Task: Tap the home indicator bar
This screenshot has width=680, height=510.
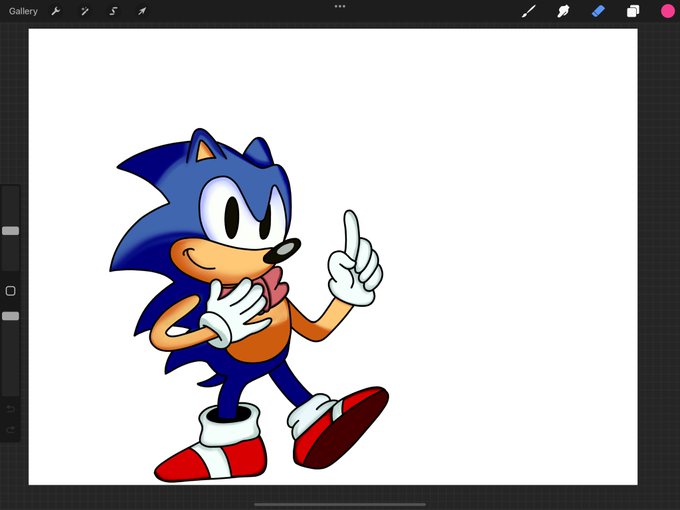Action: 340,504
